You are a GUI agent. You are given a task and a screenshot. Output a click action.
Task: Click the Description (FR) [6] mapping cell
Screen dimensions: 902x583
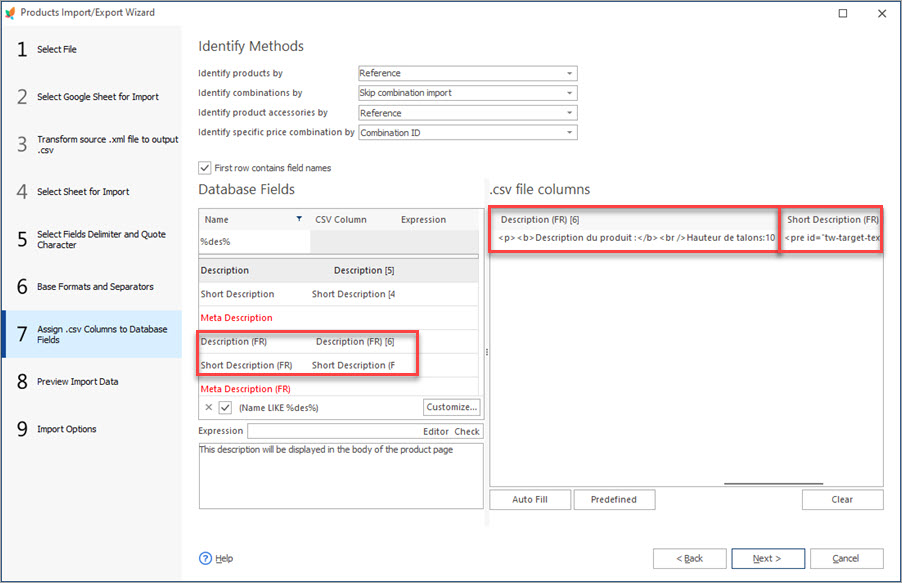355,342
